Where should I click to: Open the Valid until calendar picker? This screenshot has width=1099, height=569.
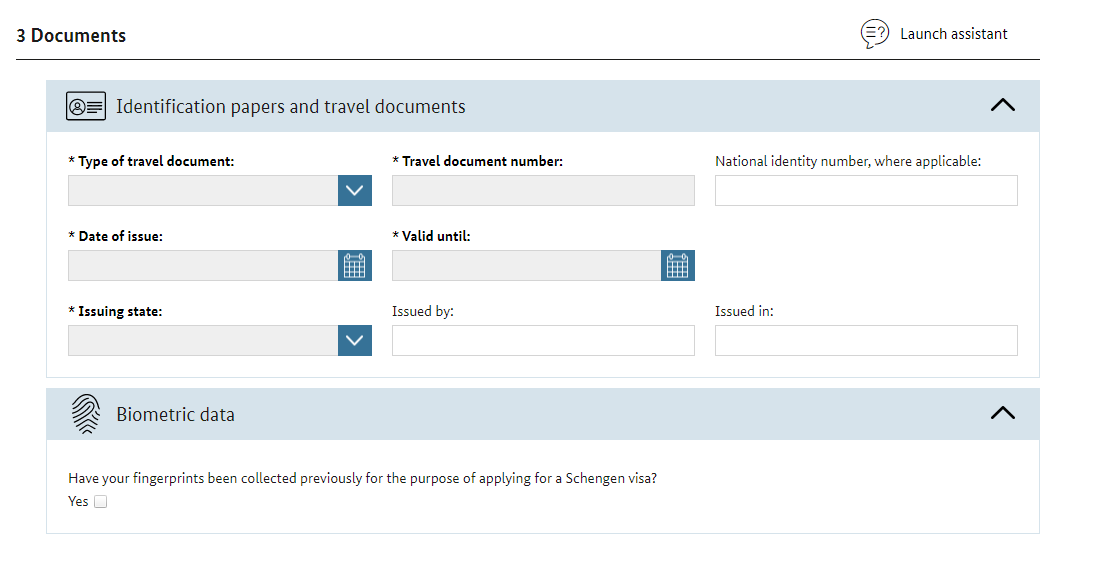[x=678, y=266]
